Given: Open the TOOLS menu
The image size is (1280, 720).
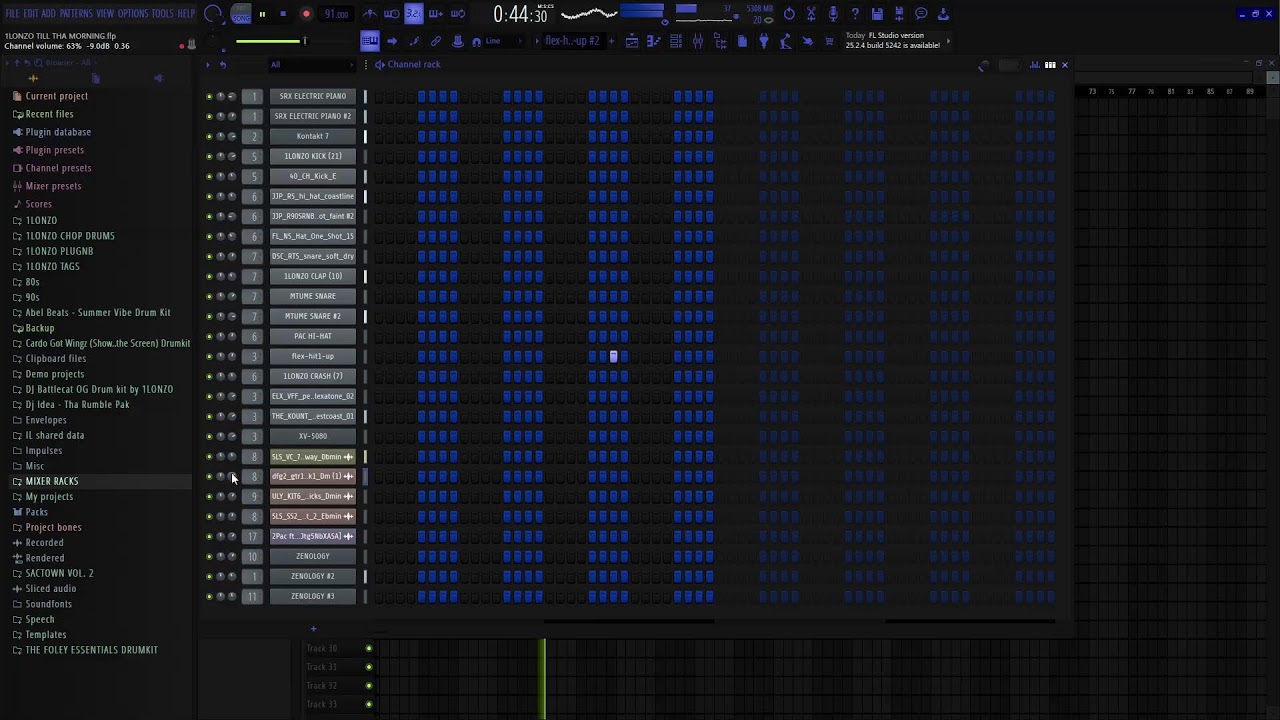Looking at the screenshot, I should [x=163, y=14].
